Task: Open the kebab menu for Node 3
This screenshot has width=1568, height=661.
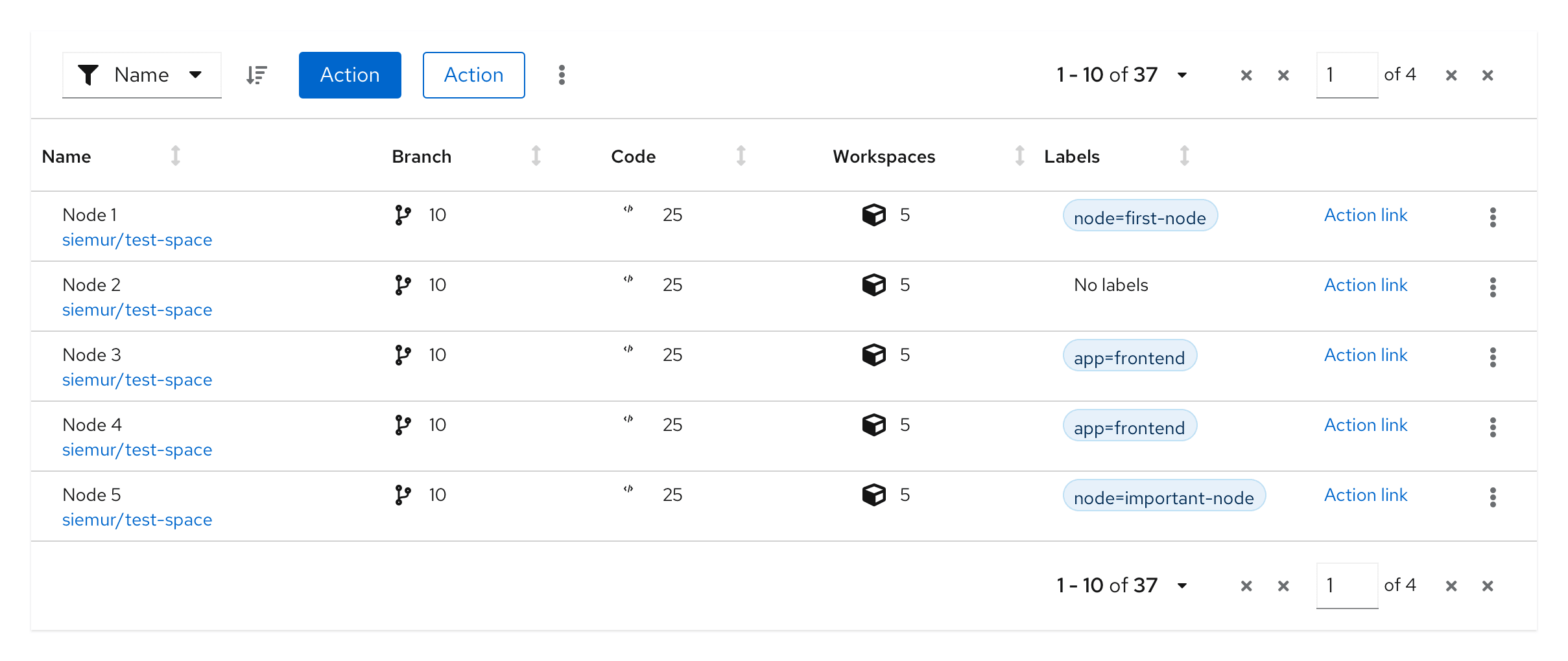Action: (1492, 357)
